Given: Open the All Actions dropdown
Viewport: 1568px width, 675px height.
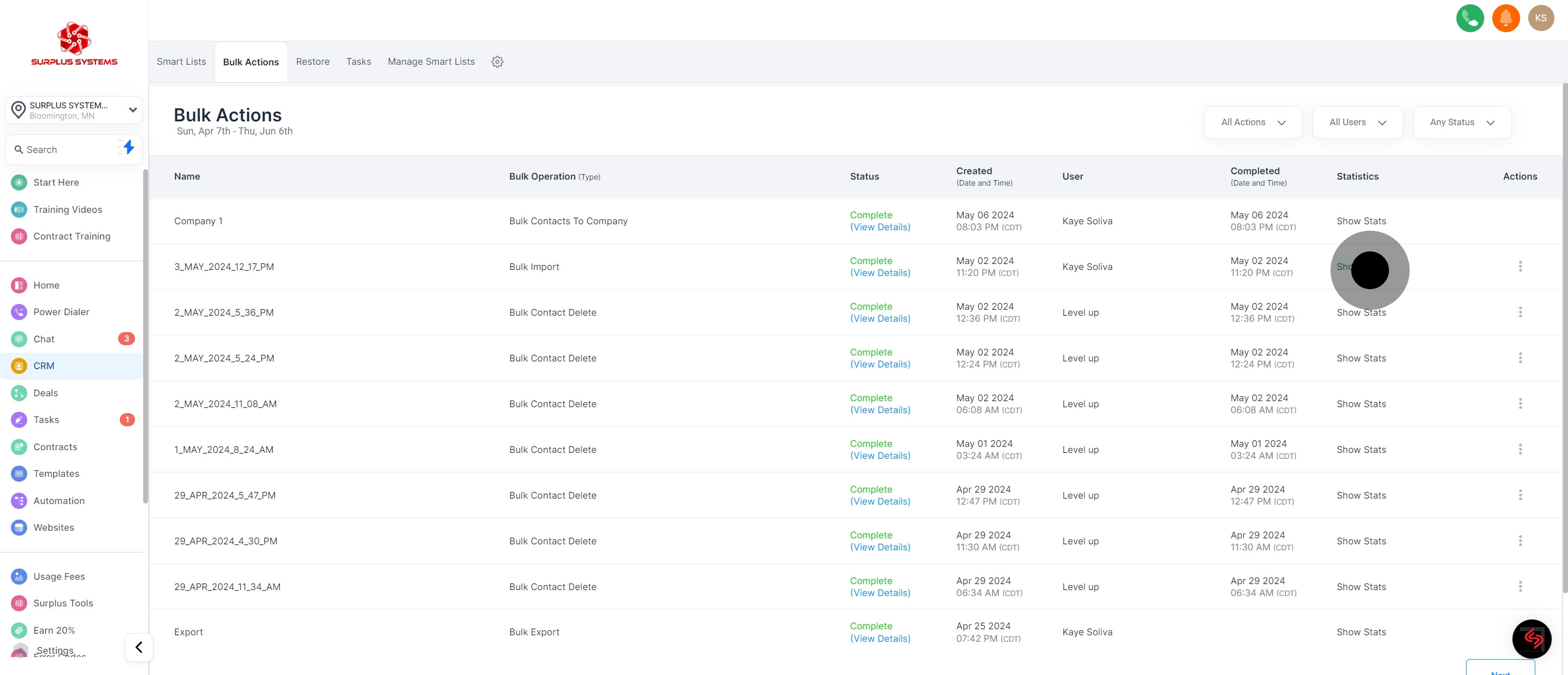Looking at the screenshot, I should click(x=1253, y=122).
